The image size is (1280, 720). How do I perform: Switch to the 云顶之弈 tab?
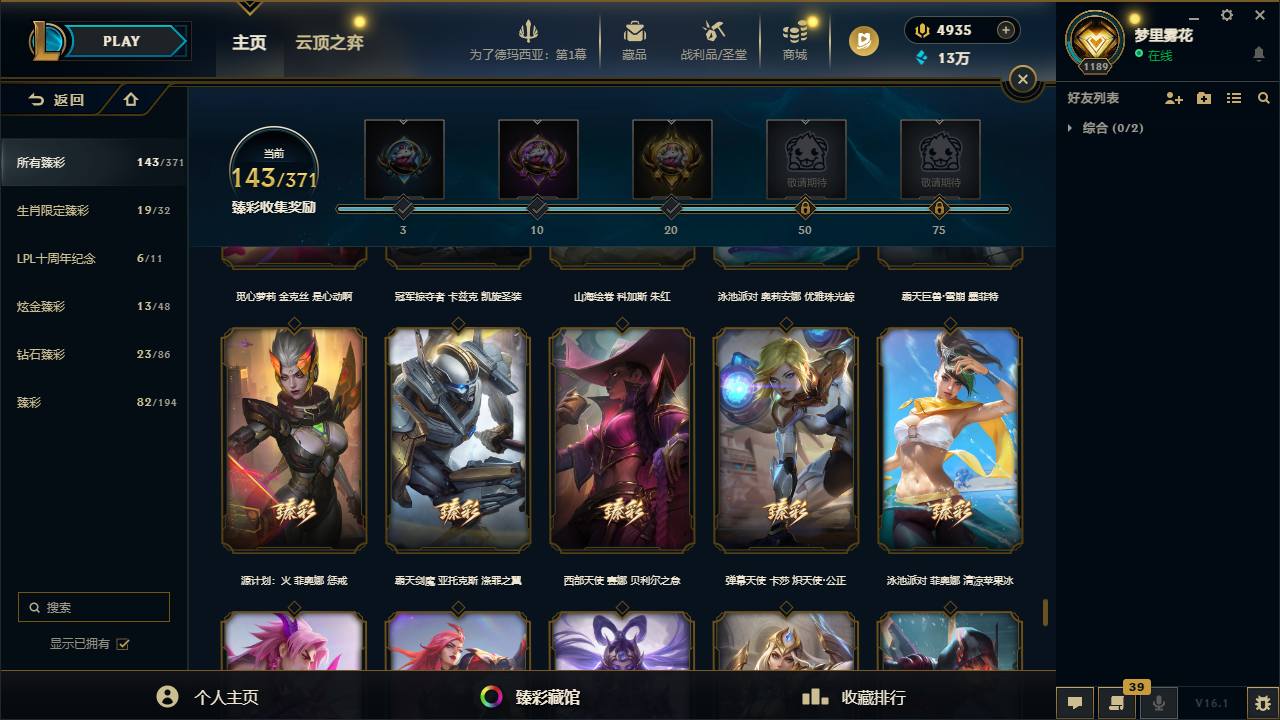pos(329,42)
